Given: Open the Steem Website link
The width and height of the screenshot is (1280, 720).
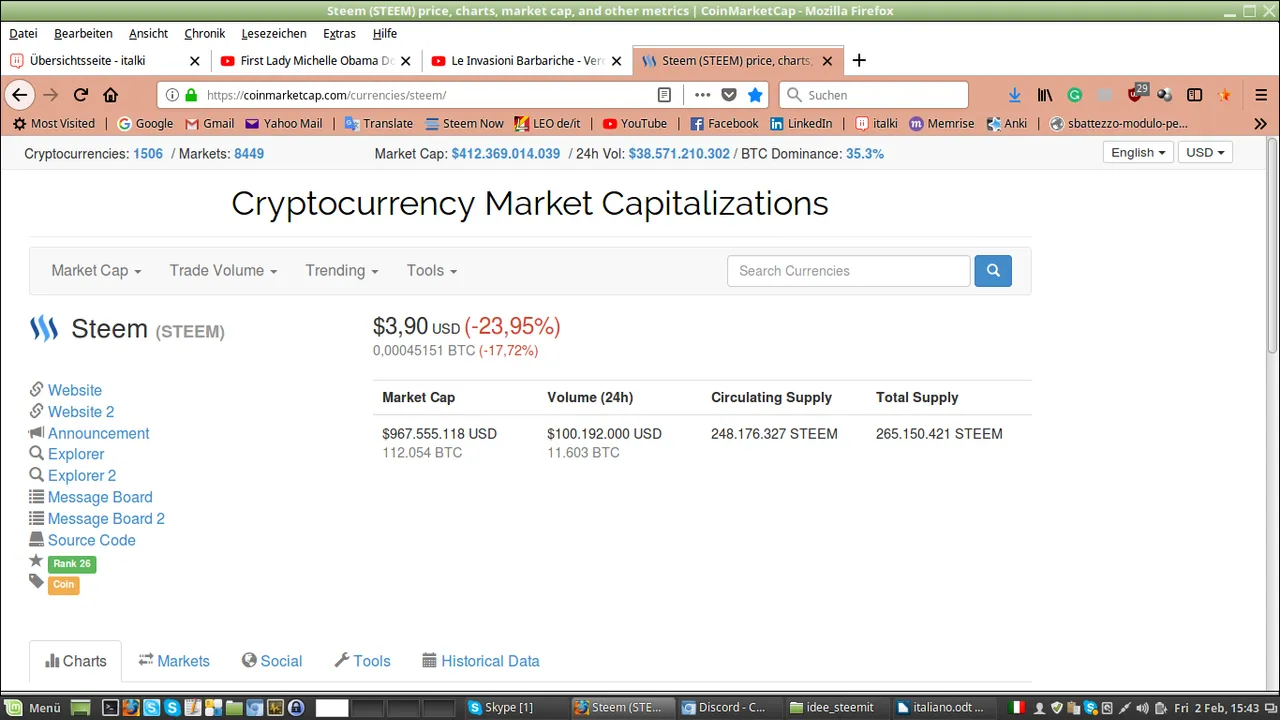Looking at the screenshot, I should coord(75,390).
